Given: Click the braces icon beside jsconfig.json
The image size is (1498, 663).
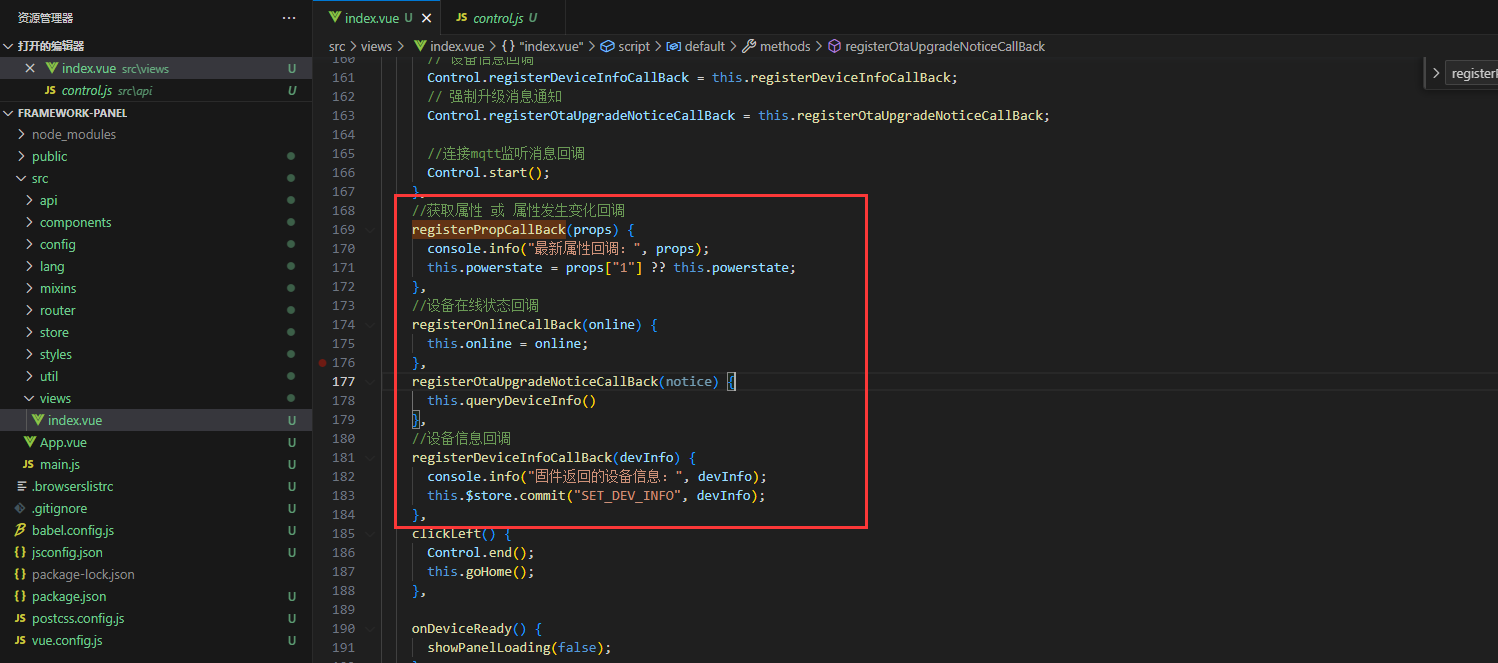Looking at the screenshot, I should pos(20,552).
